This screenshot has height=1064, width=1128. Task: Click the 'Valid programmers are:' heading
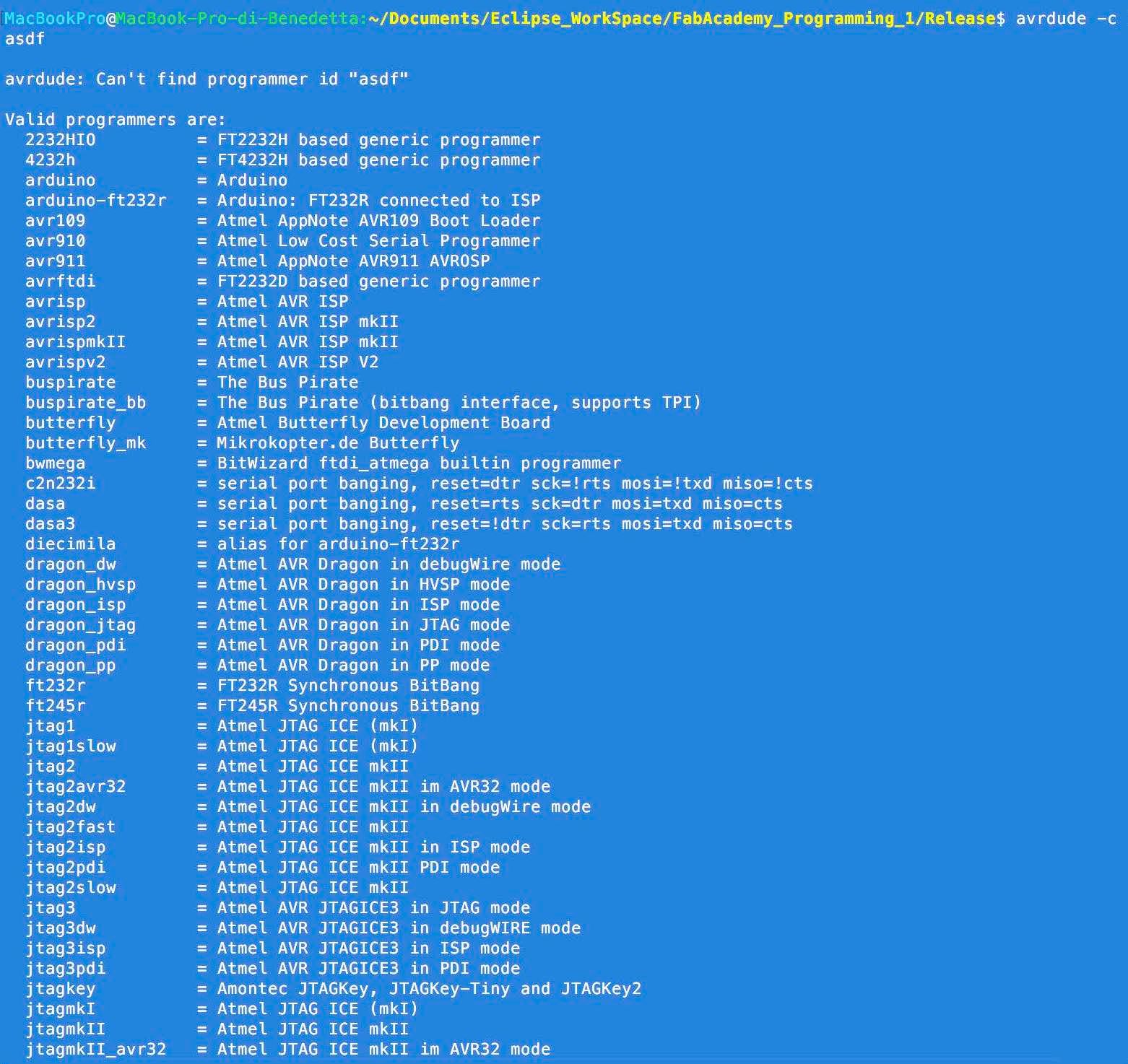pyautogui.click(x=116, y=120)
